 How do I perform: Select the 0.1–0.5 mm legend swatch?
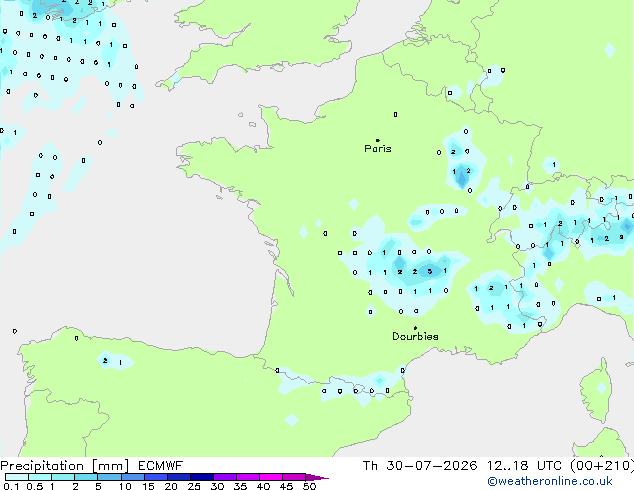click(x=17, y=477)
